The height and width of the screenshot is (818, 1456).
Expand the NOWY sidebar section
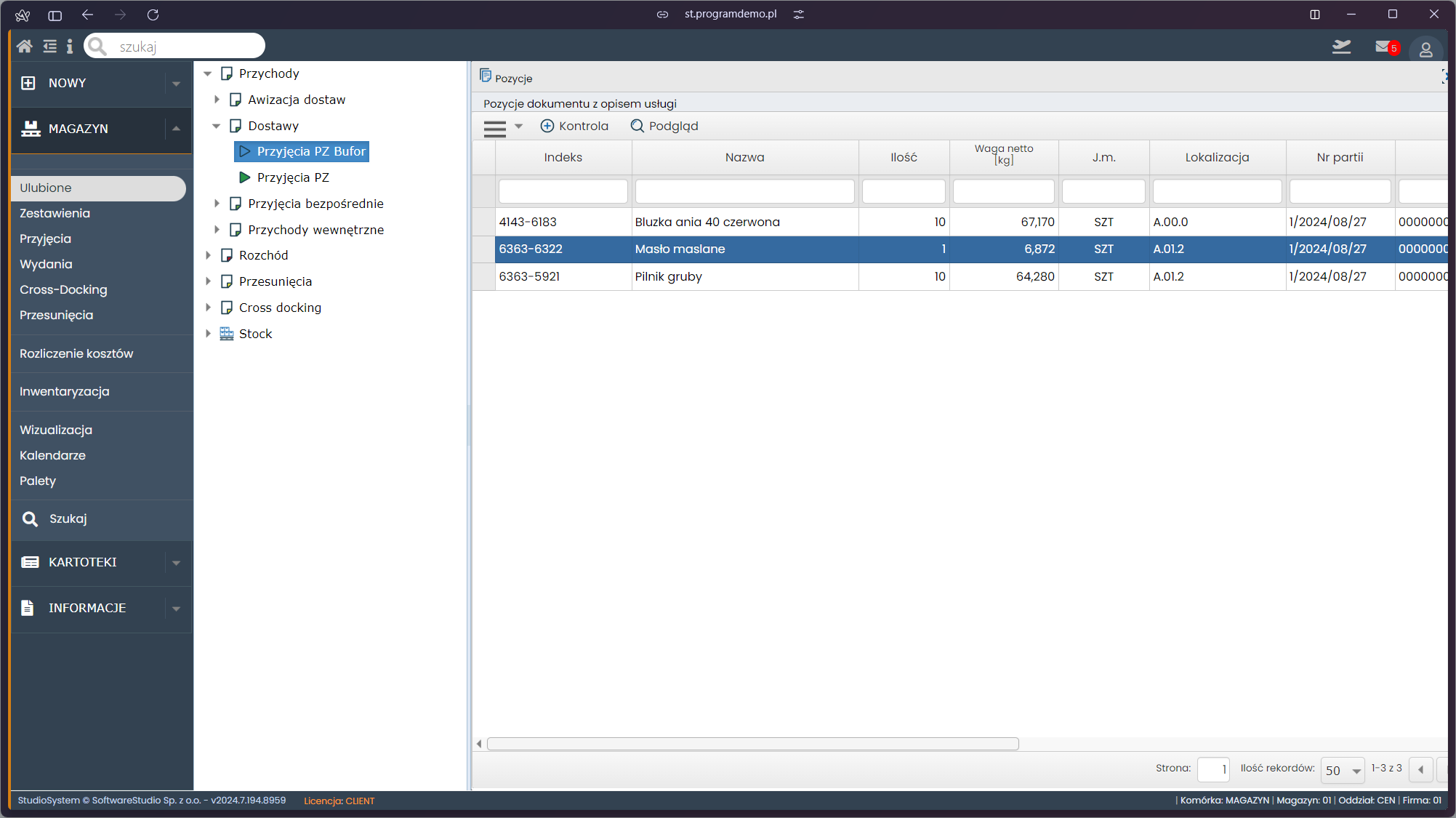[x=176, y=84]
